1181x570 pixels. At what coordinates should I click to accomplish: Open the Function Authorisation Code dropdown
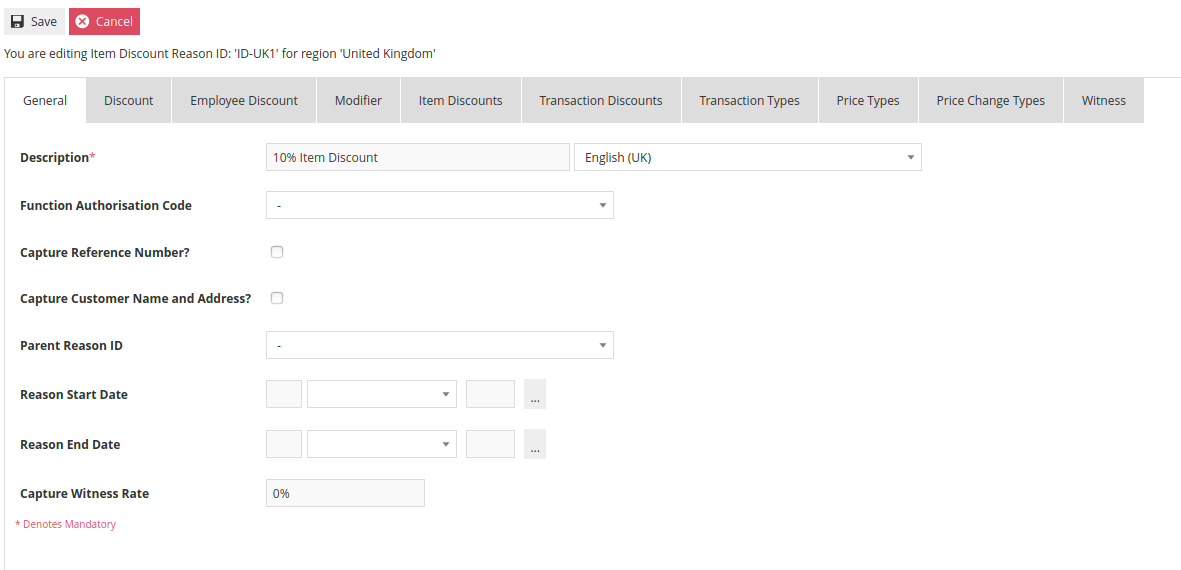pos(440,205)
